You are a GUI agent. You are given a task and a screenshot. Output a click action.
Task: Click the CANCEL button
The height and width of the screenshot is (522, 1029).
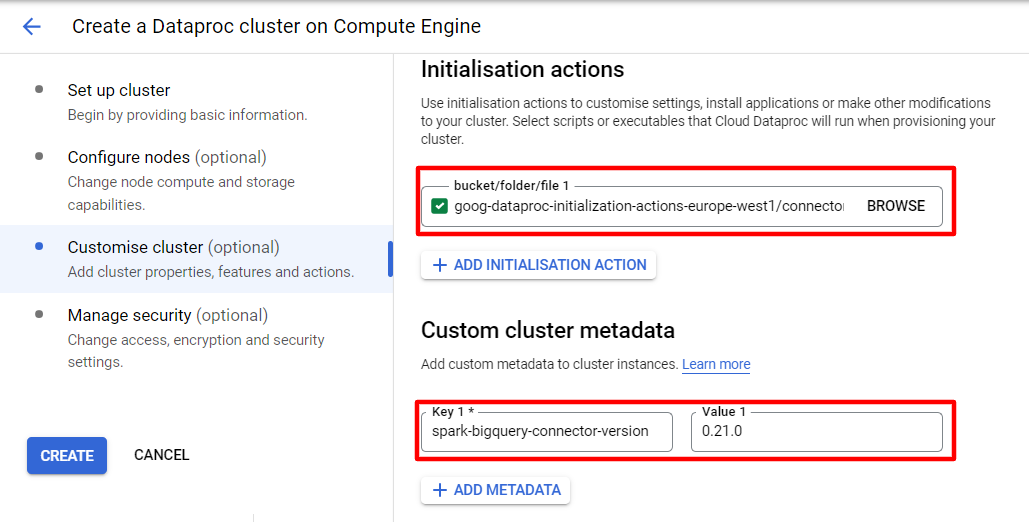tap(161, 455)
